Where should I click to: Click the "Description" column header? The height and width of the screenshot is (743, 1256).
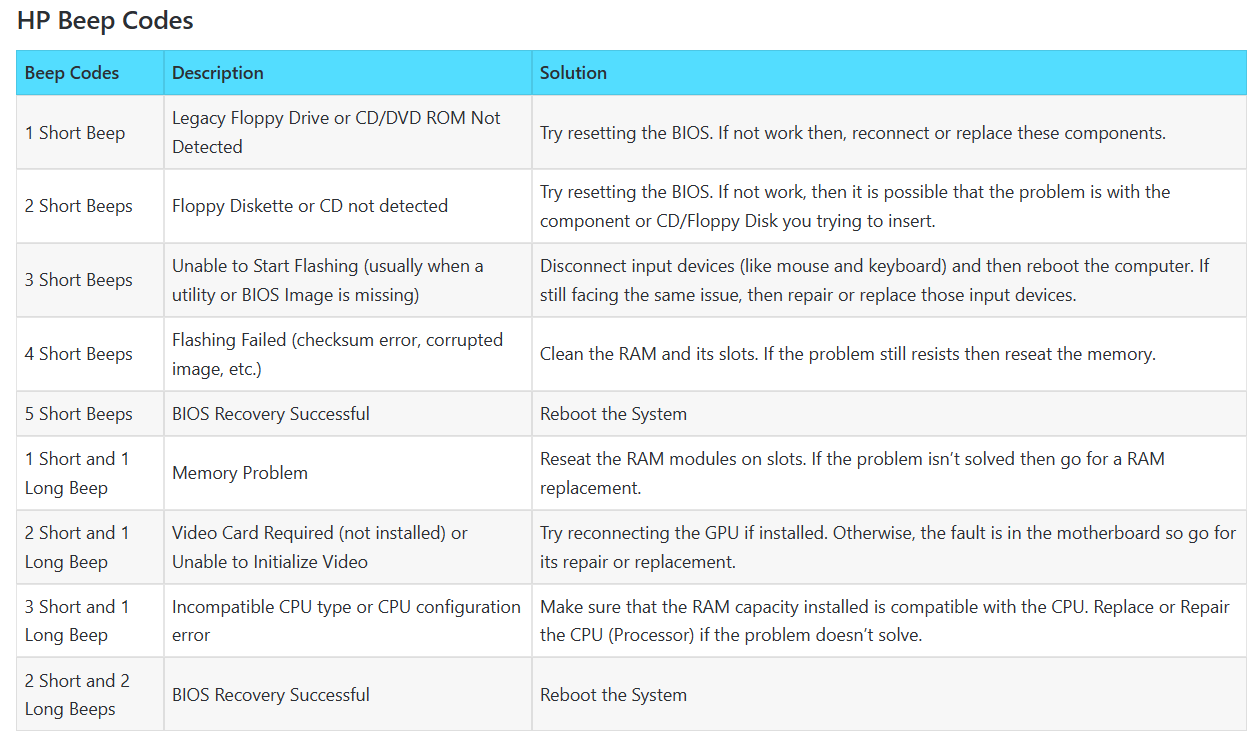click(218, 73)
